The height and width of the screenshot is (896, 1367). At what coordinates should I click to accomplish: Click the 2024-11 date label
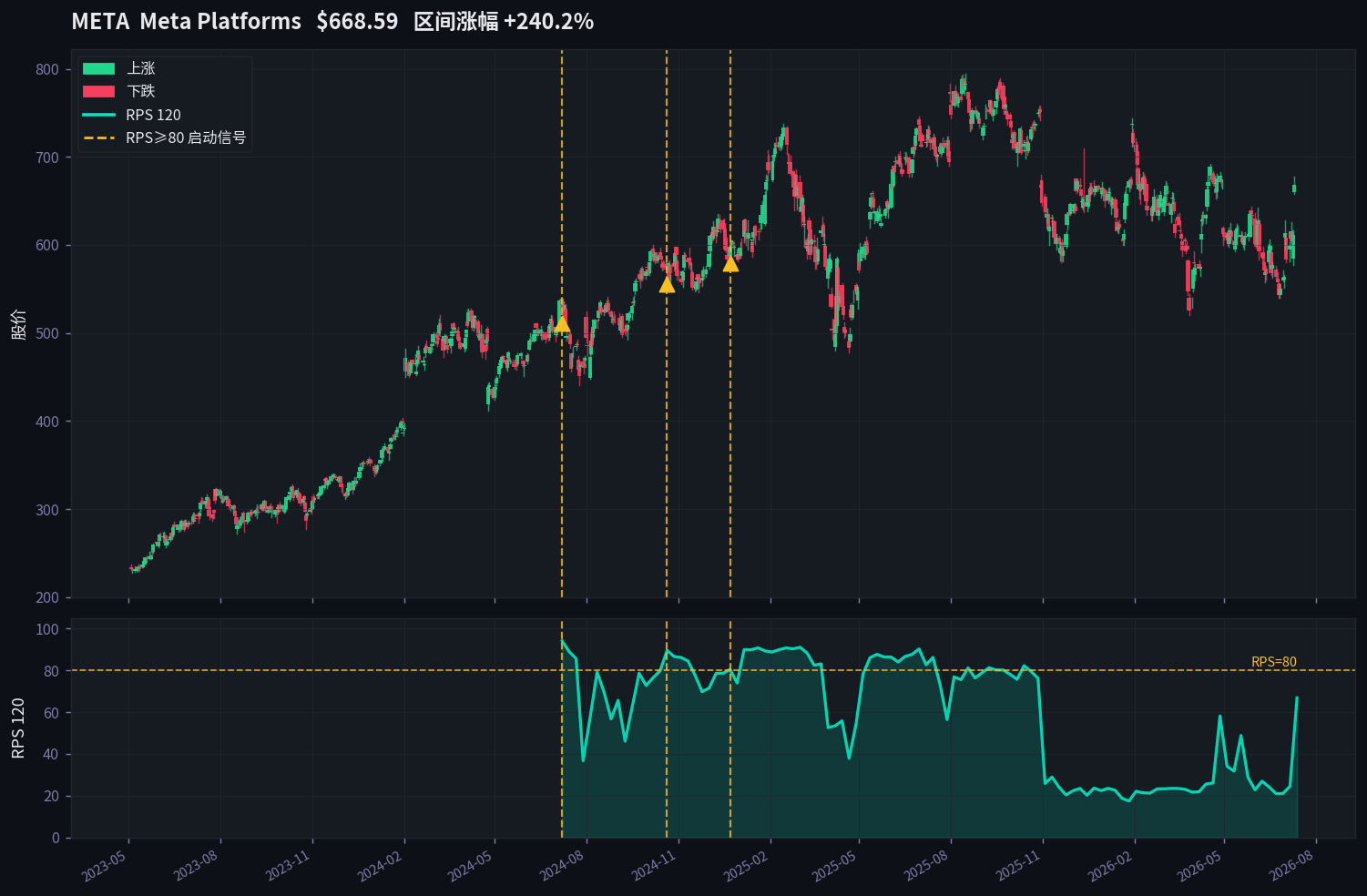coord(654,866)
